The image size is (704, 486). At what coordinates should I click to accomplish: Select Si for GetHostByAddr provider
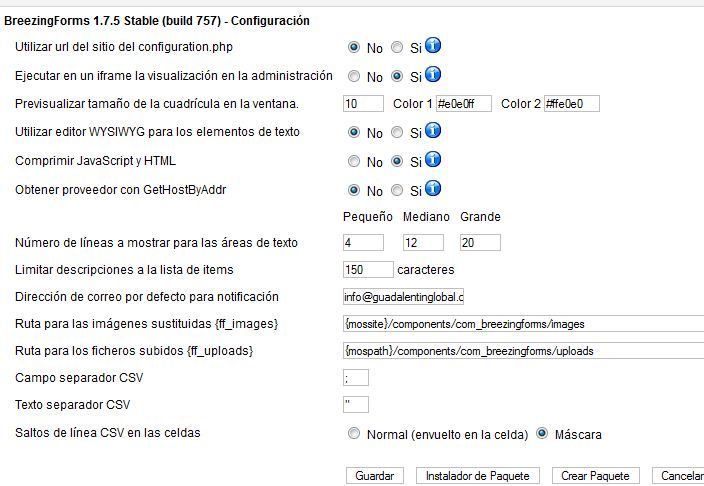click(x=397, y=190)
